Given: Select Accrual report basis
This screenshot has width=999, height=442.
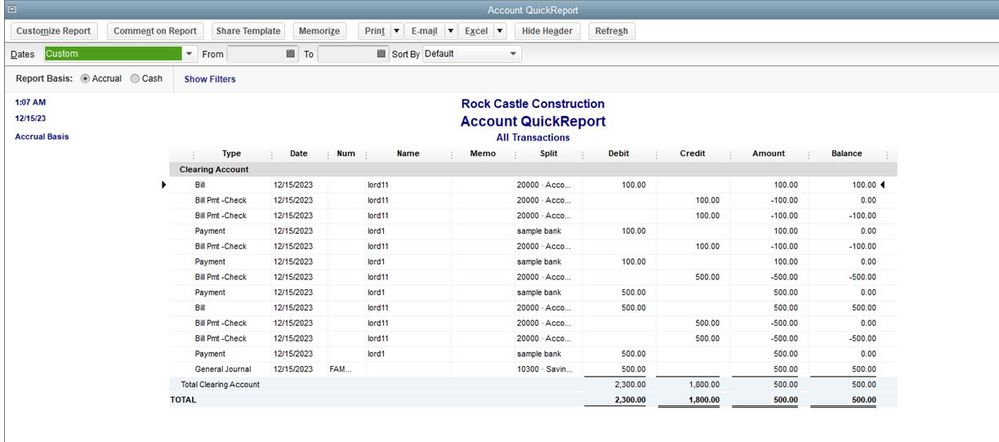Looking at the screenshot, I should tap(85, 79).
